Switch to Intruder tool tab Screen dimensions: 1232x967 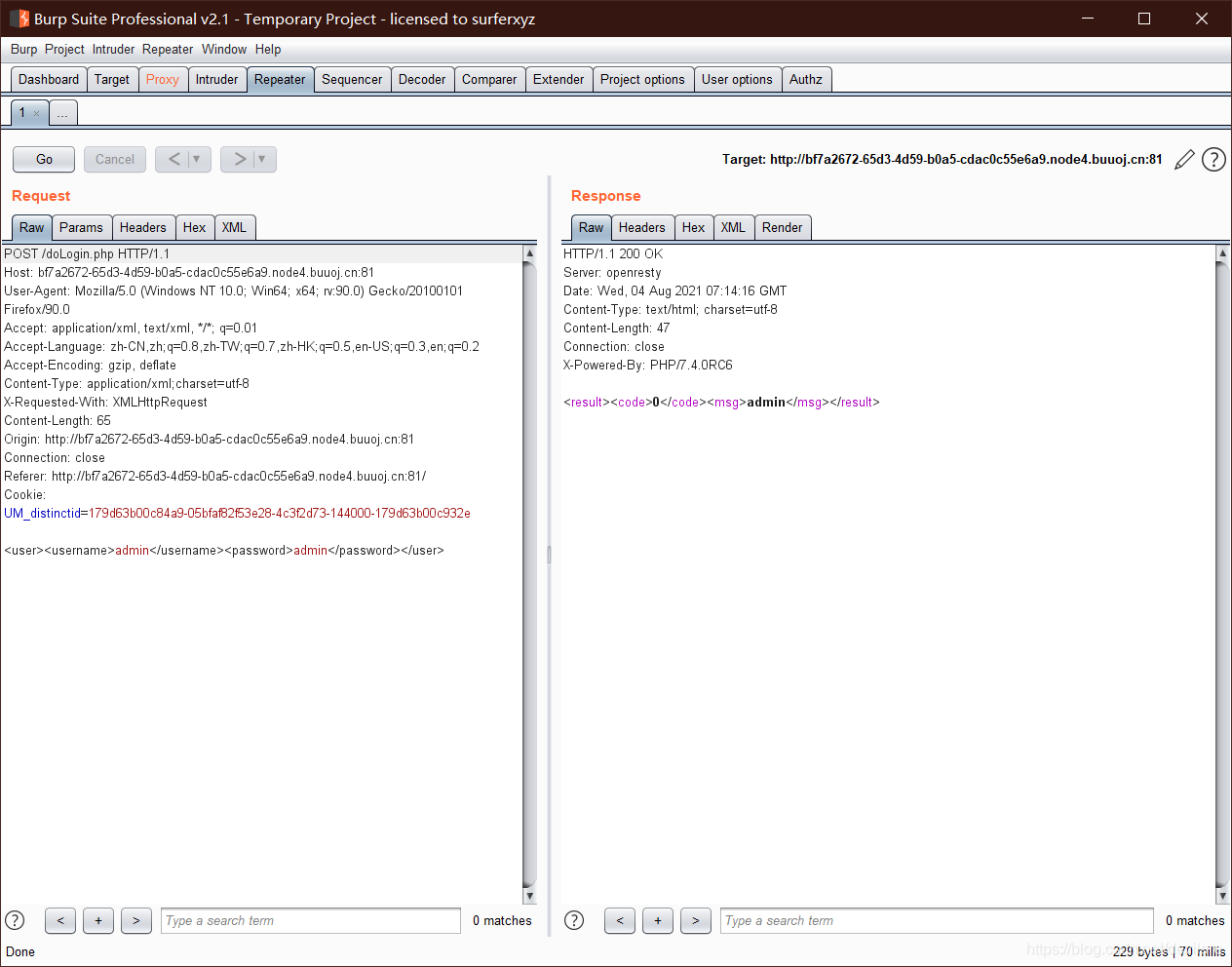coord(216,80)
